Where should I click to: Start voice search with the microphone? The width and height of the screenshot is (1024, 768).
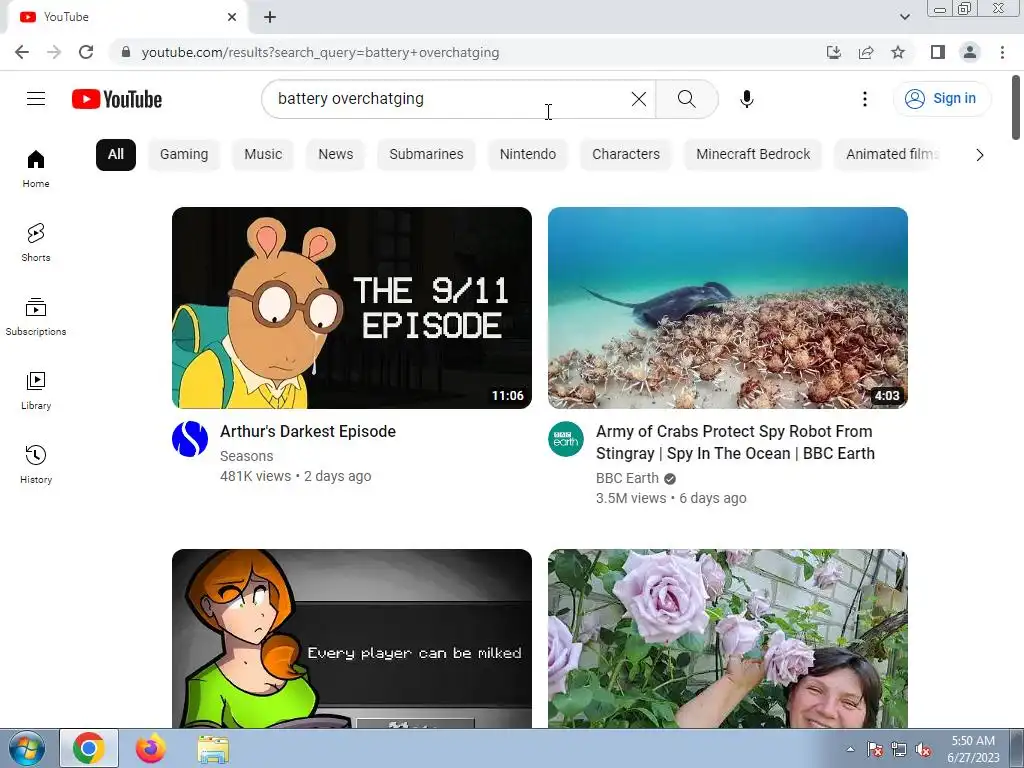[746, 99]
